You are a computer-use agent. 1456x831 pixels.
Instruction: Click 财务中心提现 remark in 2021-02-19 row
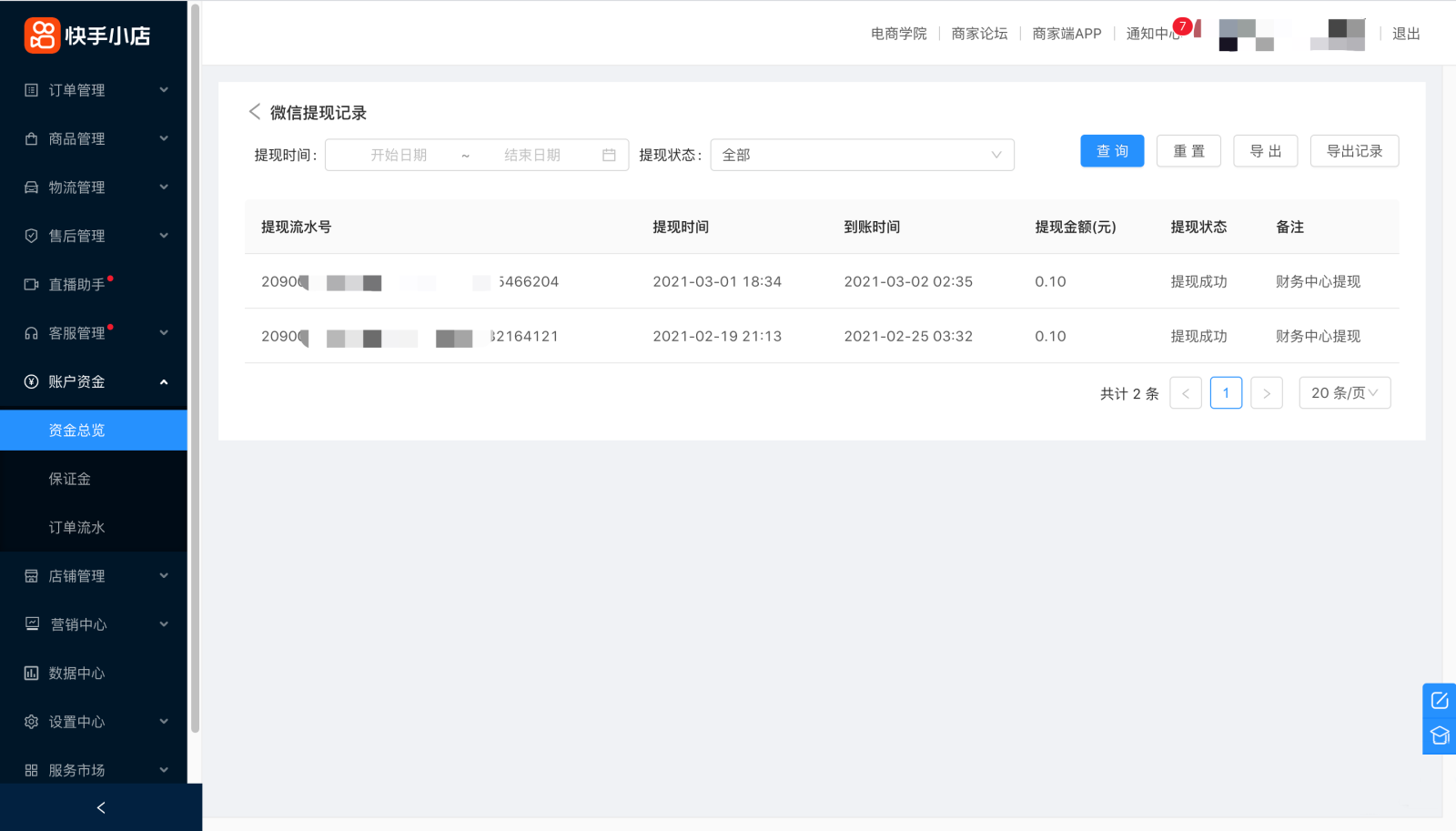click(x=1318, y=336)
